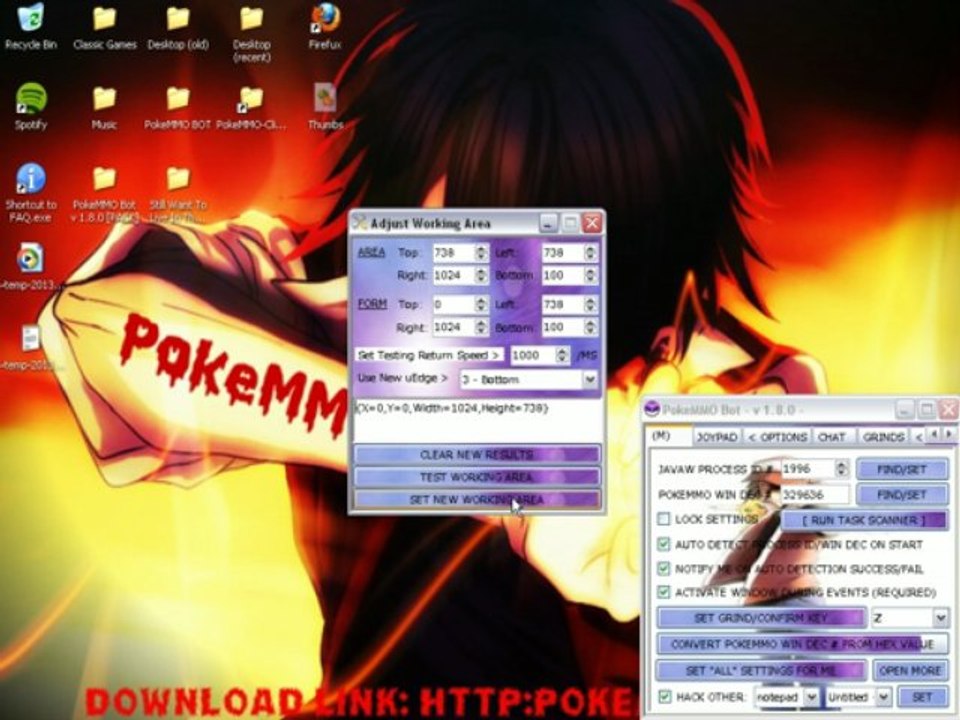Screen dimensions: 960x720
Task: Open the Desktop (recent) folder
Action: click(252, 33)
